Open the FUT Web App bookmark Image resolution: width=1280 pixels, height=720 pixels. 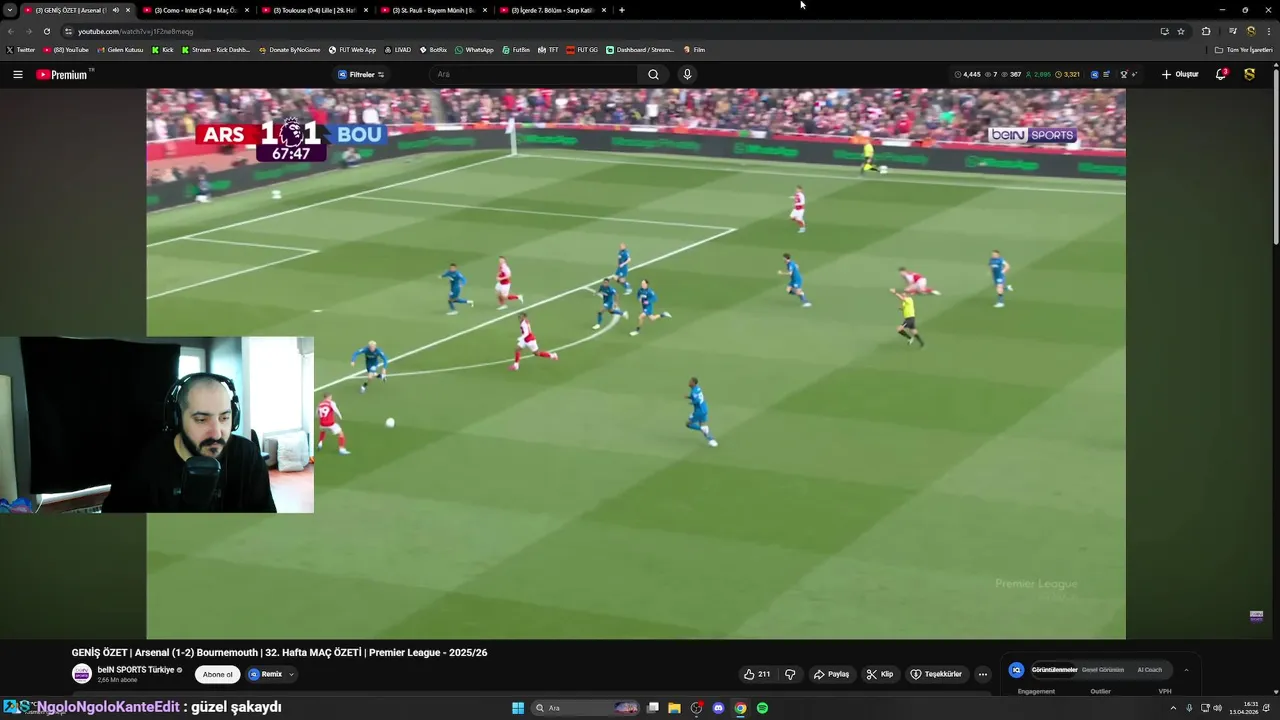pyautogui.click(x=352, y=49)
